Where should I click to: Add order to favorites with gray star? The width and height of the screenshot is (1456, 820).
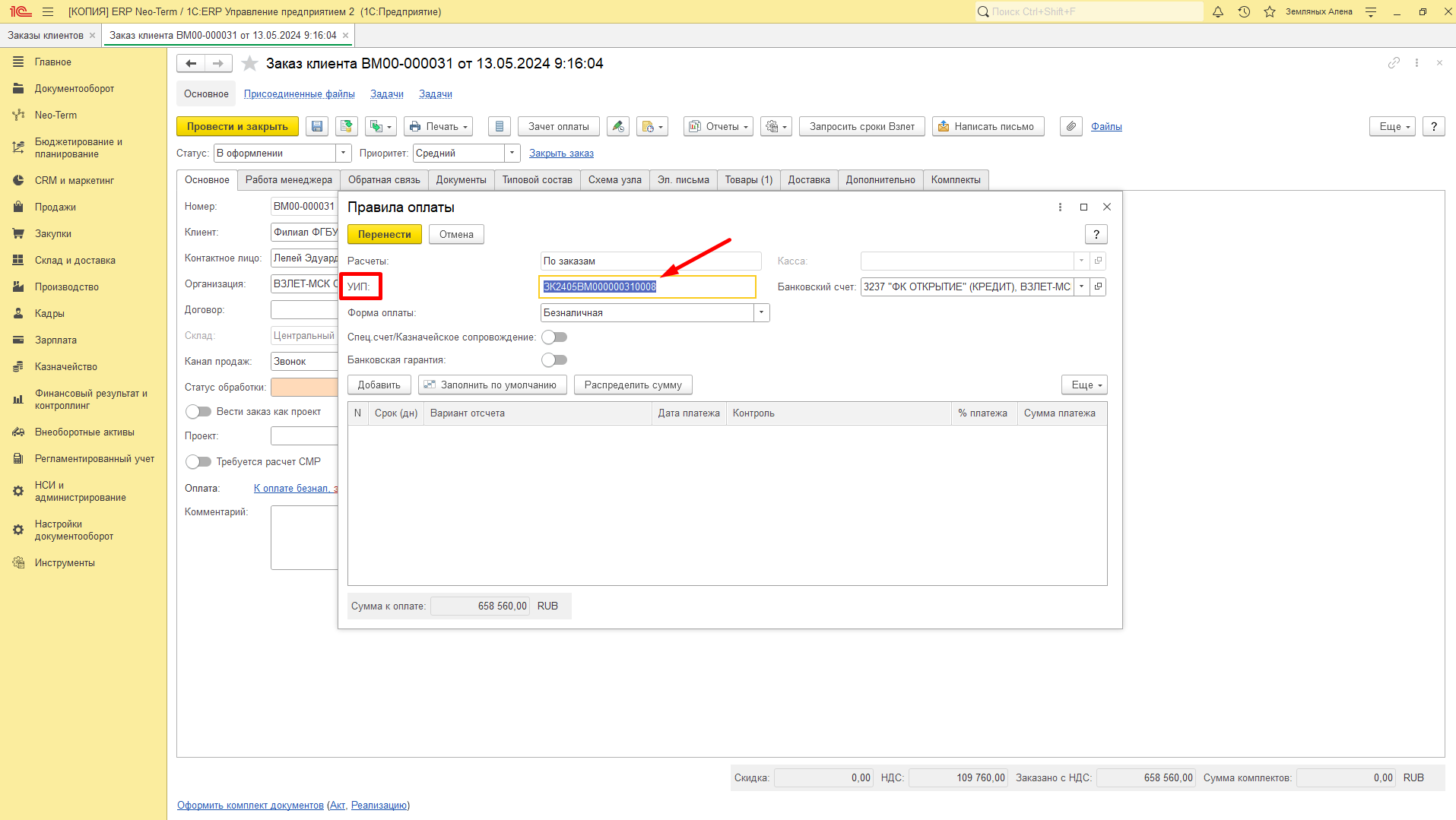[249, 64]
